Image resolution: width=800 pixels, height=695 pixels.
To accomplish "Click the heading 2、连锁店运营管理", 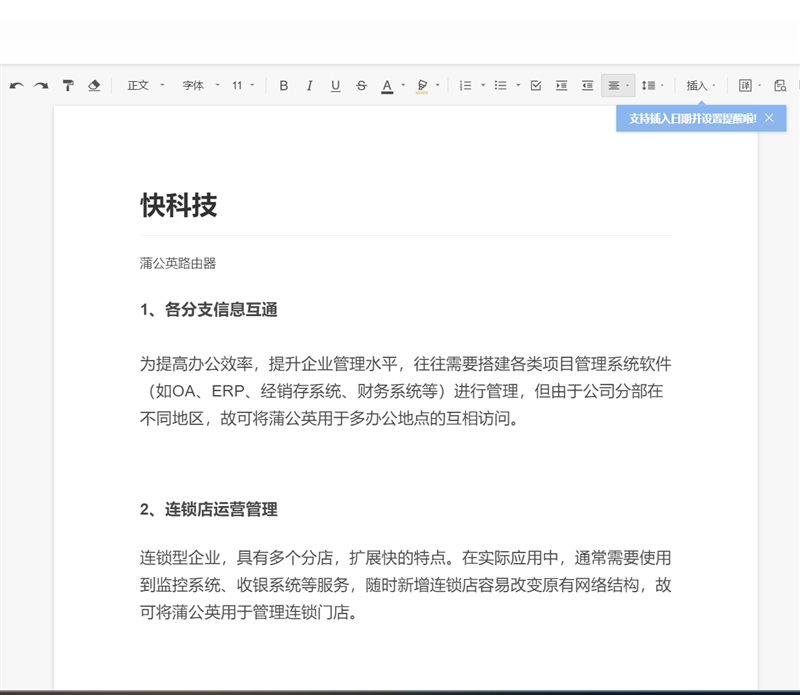I will (209, 509).
